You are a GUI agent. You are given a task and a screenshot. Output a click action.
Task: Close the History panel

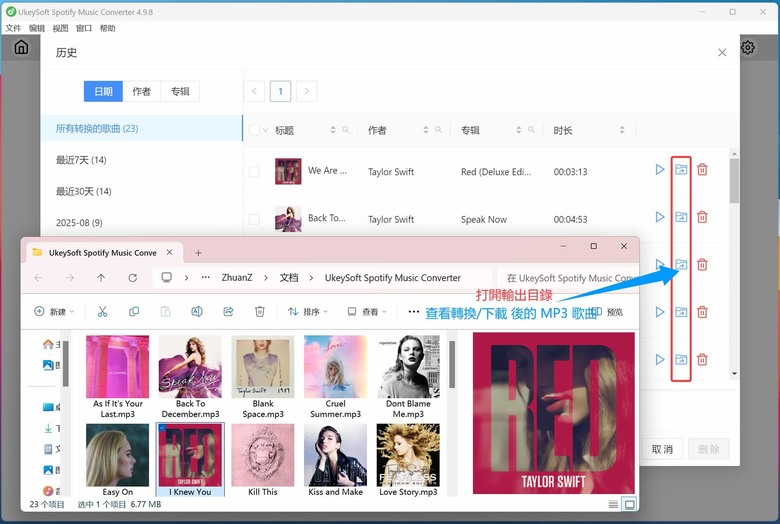coord(722,52)
